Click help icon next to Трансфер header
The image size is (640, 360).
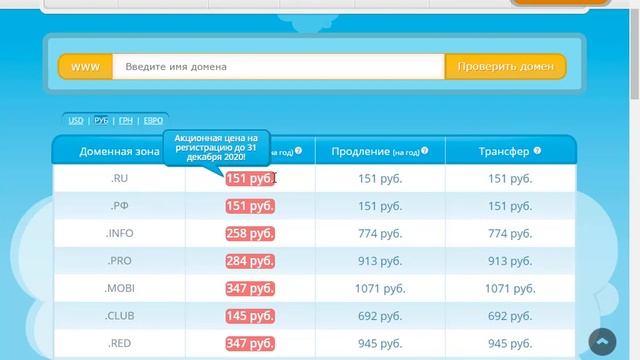pyautogui.click(x=537, y=151)
